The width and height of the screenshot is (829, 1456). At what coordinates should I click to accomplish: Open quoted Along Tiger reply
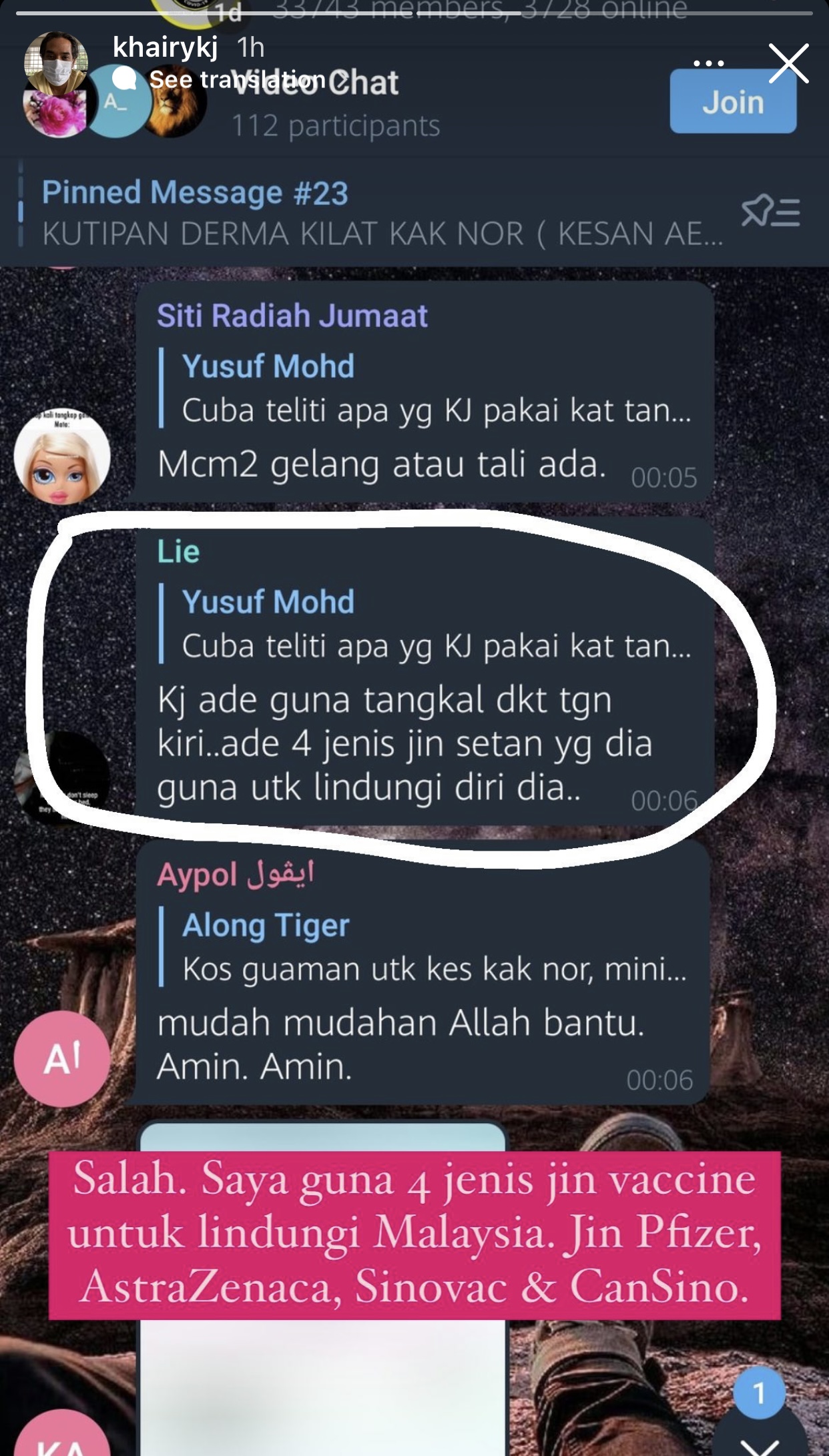[x=425, y=946]
